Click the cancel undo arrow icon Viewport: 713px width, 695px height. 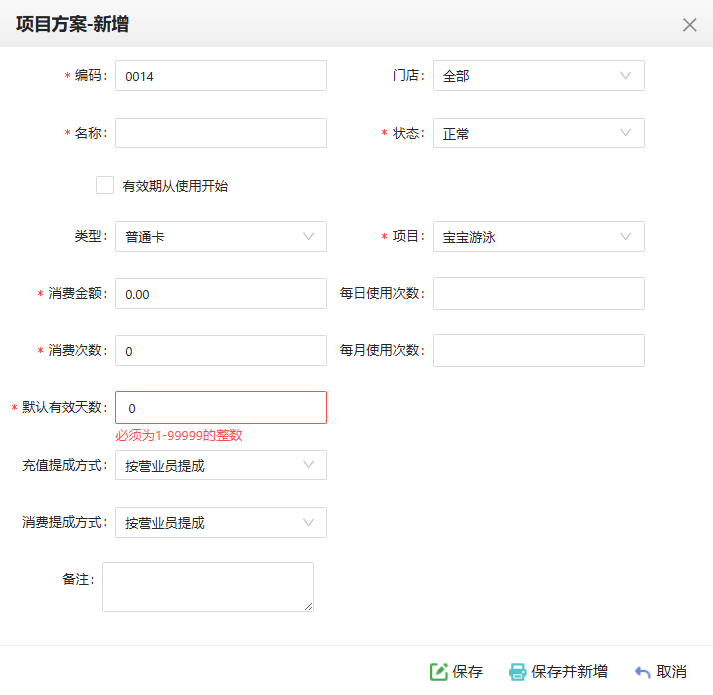pos(643,672)
